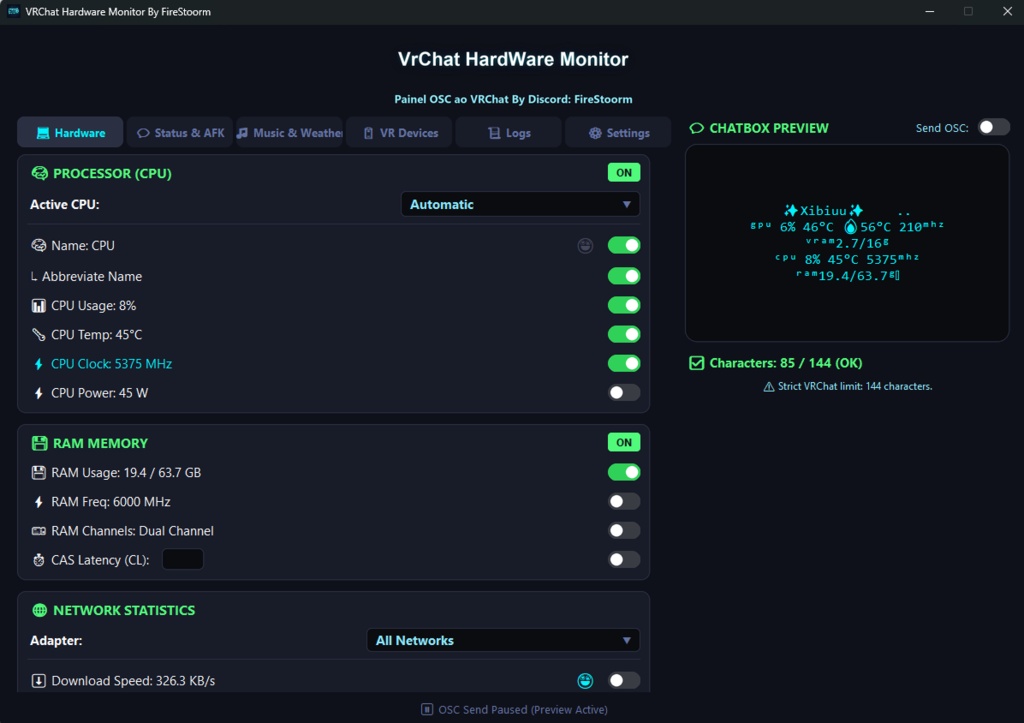This screenshot has width=1024, height=723.
Task: Click 'Painel OSC ao VRChat By Discord: FireStoorm' text
Action: coord(513,99)
